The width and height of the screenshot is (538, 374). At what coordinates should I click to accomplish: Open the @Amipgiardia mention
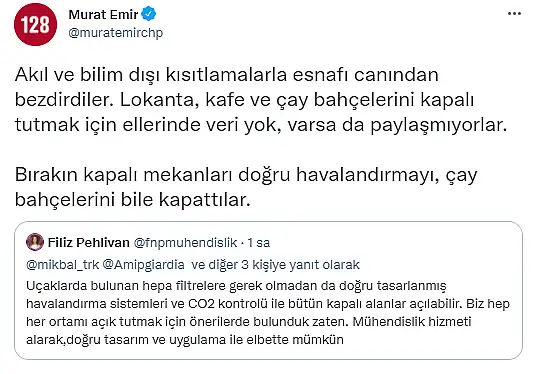click(x=143, y=265)
